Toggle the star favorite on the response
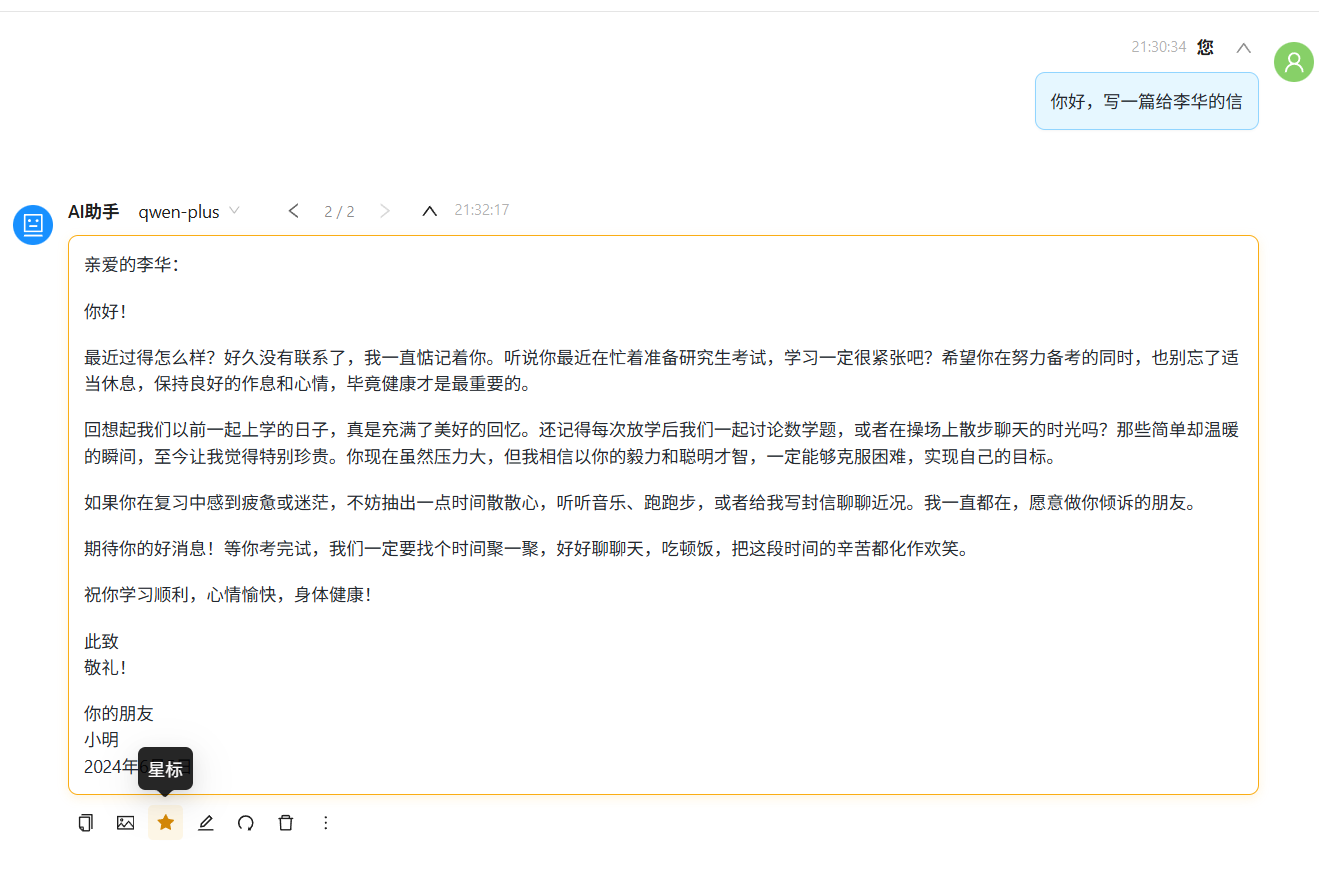Viewport: 1319px width, 870px height. pyautogui.click(x=165, y=822)
